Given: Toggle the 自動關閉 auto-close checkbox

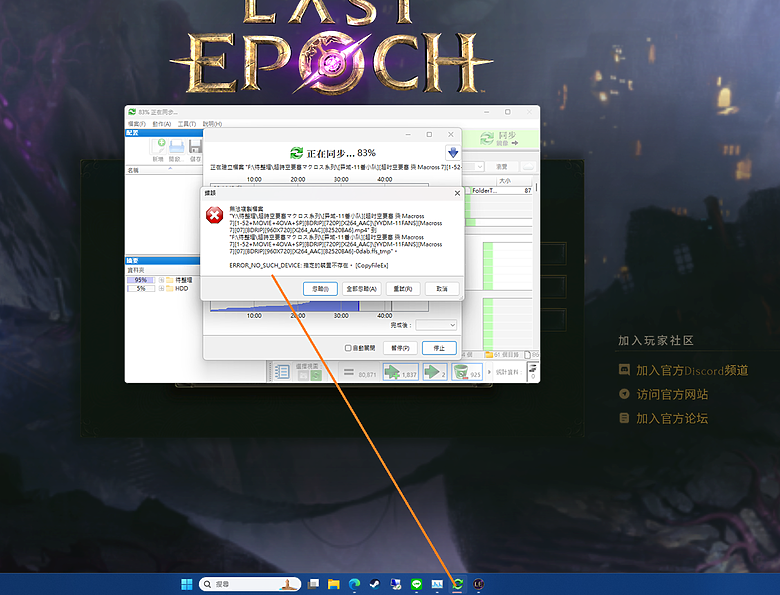Looking at the screenshot, I should (x=348, y=348).
